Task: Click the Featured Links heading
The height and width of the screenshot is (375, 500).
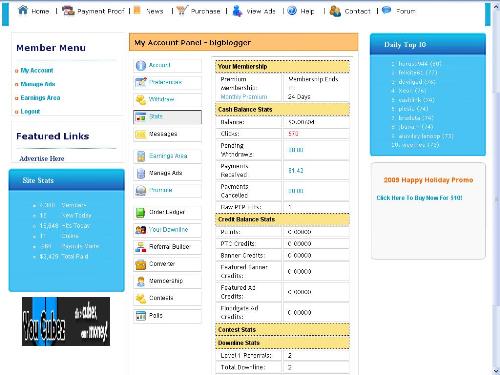Action: [x=53, y=136]
